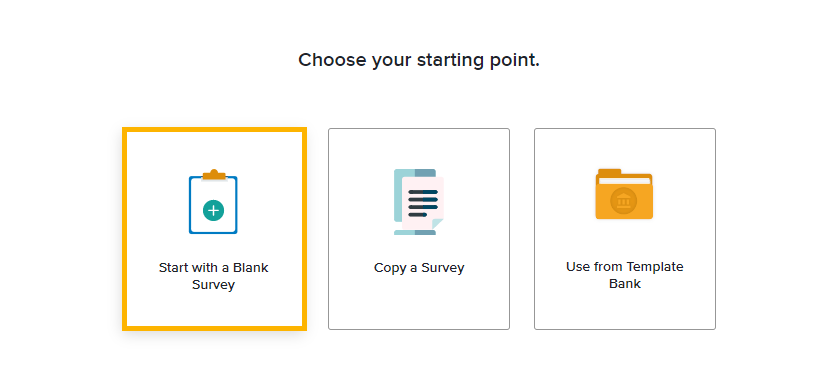The image size is (830, 375).
Task: Click the orange clip atop the clipboard
Action: 214,175
